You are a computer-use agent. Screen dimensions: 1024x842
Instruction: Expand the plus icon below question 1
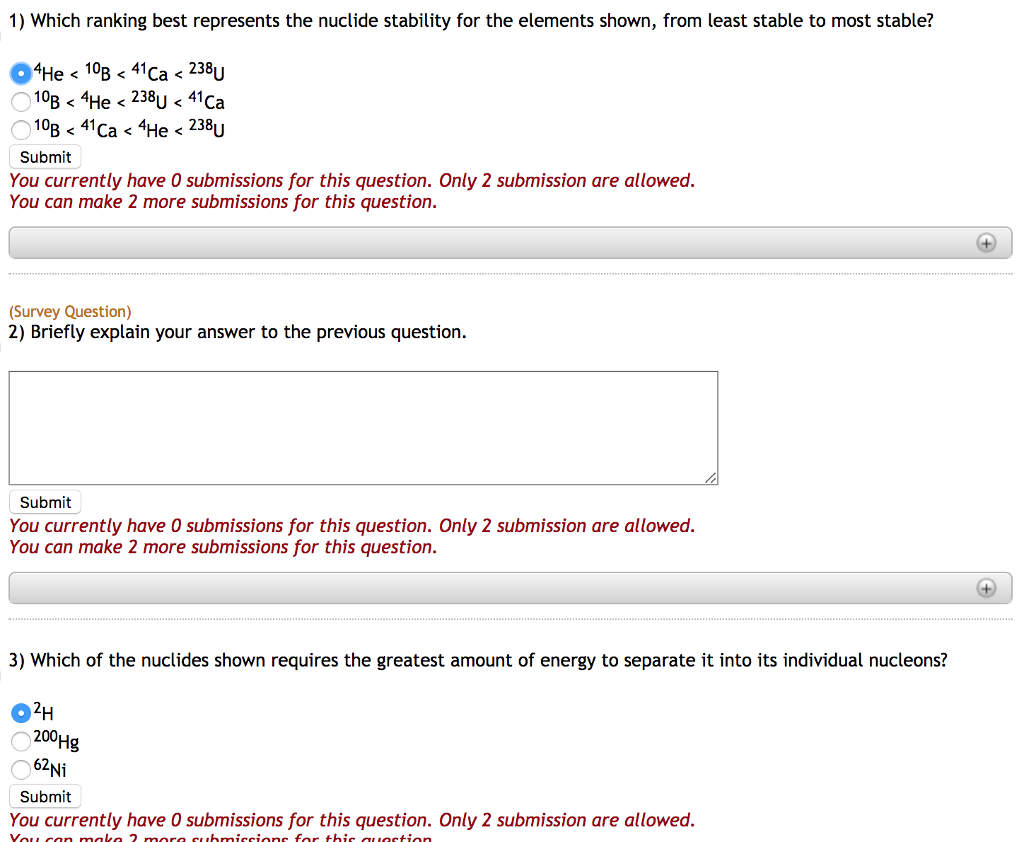(986, 243)
